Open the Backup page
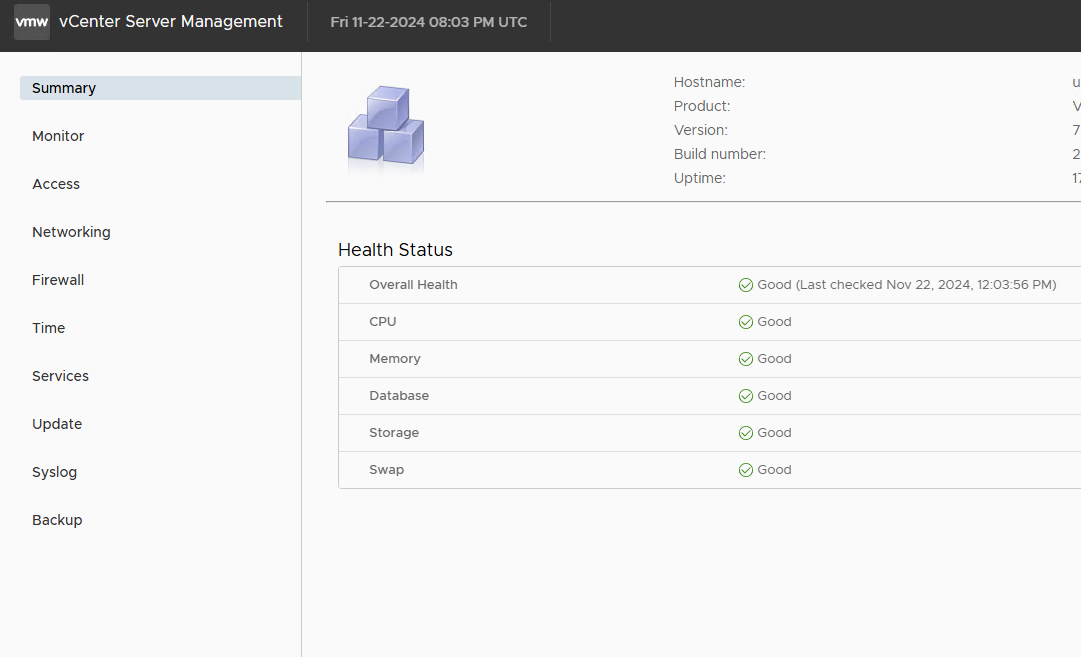This screenshot has width=1081, height=657. click(57, 520)
